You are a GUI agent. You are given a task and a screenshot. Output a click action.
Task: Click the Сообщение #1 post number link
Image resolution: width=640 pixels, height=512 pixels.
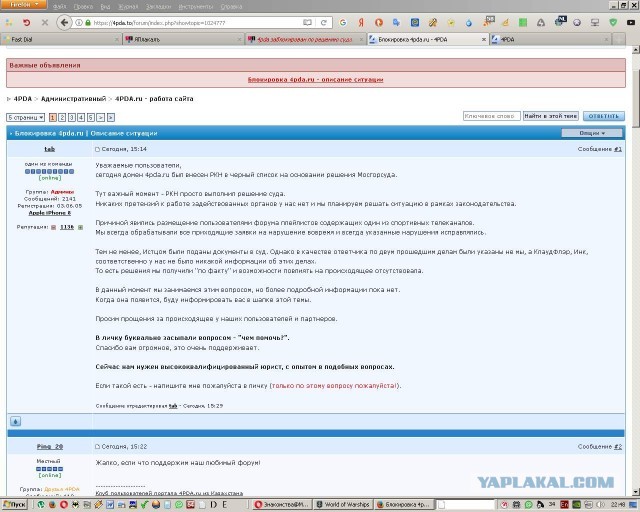[x=618, y=149]
